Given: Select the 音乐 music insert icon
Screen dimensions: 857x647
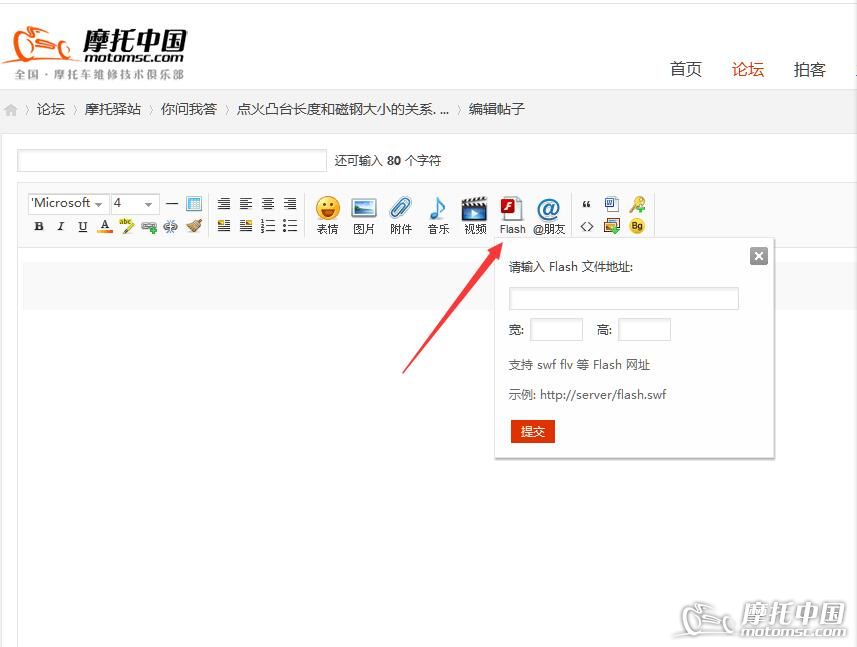Looking at the screenshot, I should (437, 212).
